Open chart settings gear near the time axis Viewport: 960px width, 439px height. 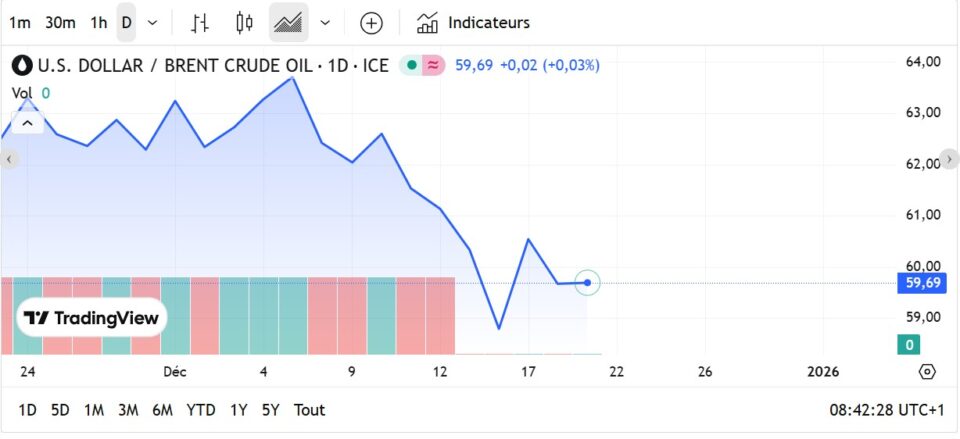point(927,372)
